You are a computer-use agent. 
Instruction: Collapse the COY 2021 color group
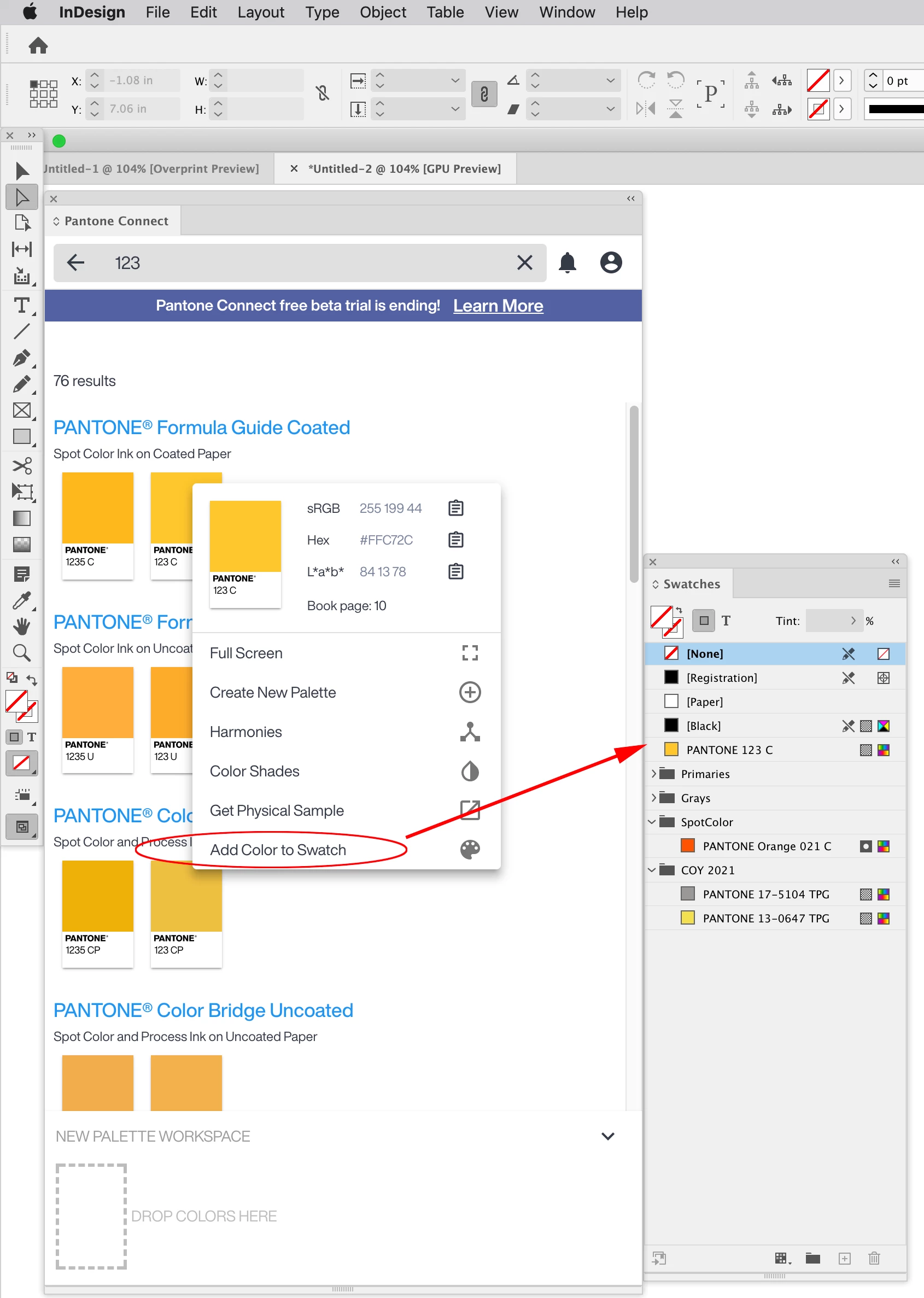pos(652,870)
